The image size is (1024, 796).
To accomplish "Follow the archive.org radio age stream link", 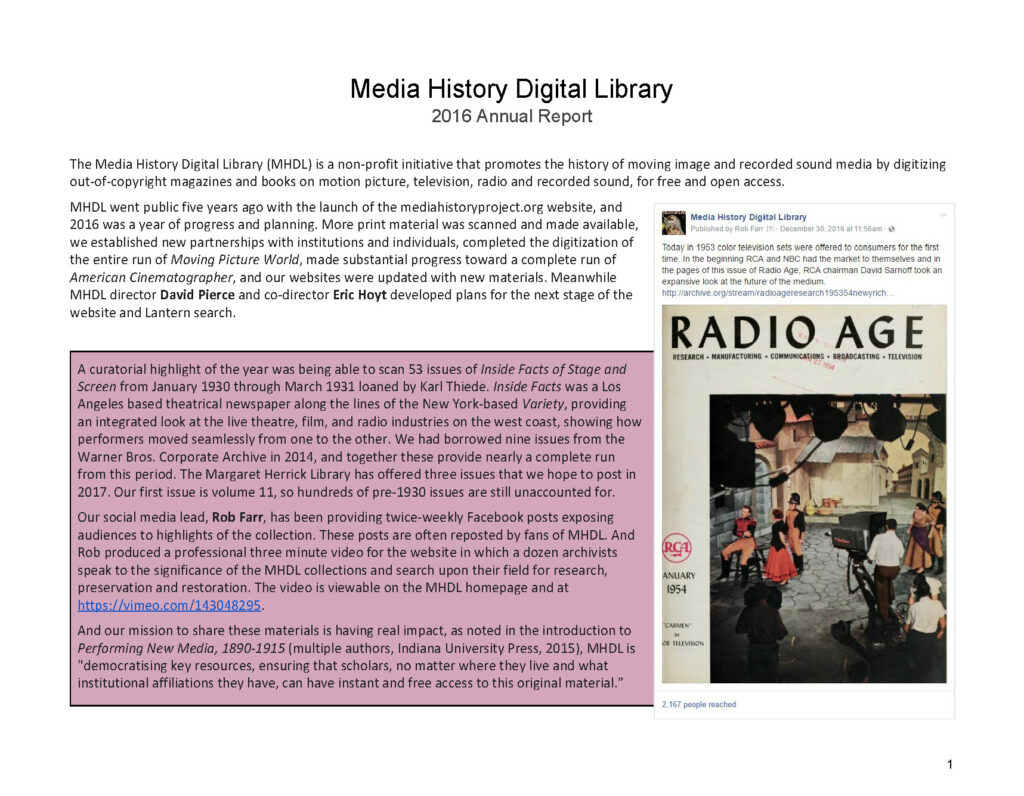I will point(778,293).
